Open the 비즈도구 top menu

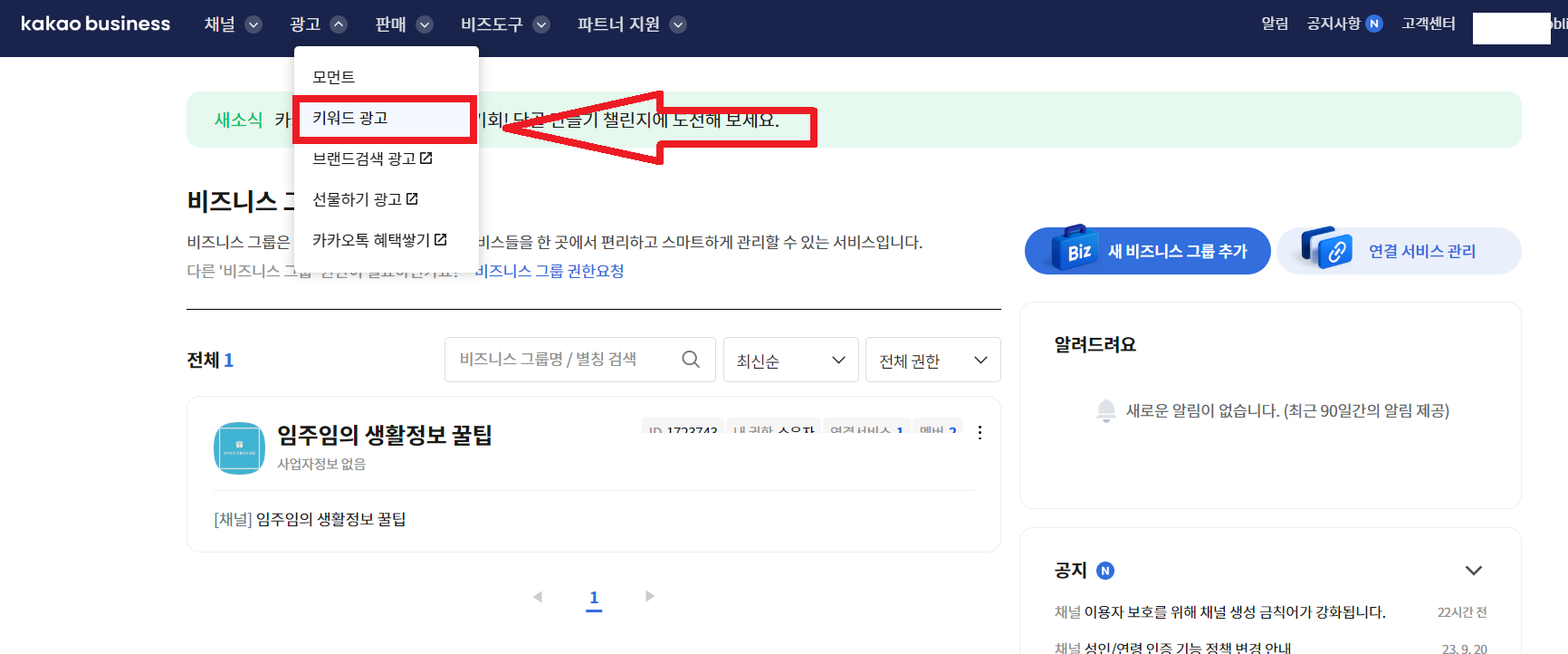click(x=492, y=24)
